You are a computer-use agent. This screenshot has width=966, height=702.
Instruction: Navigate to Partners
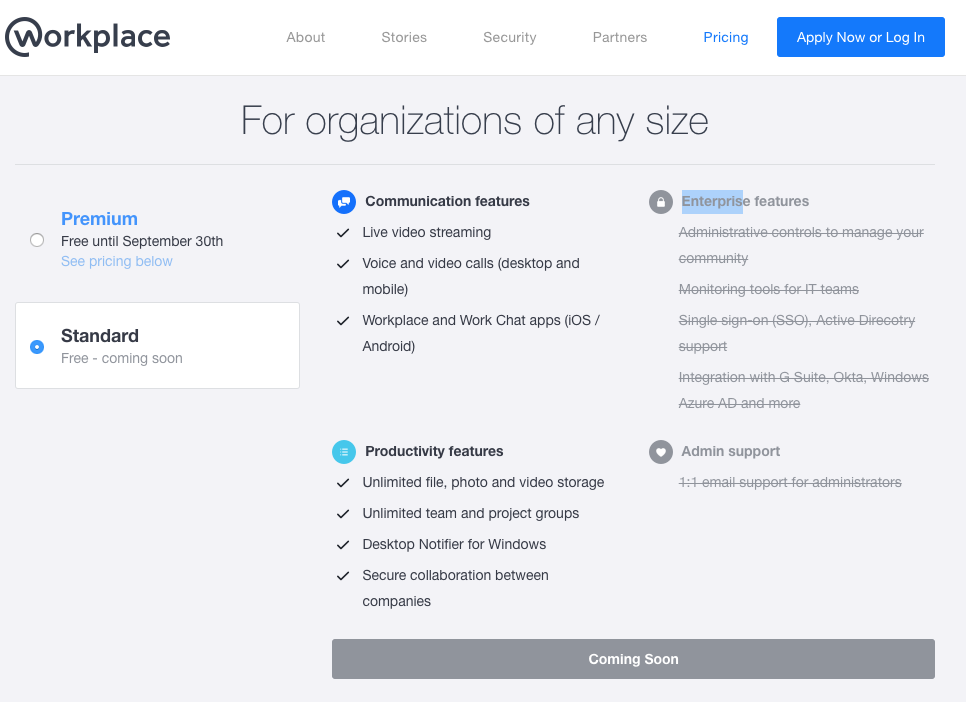[x=620, y=37]
